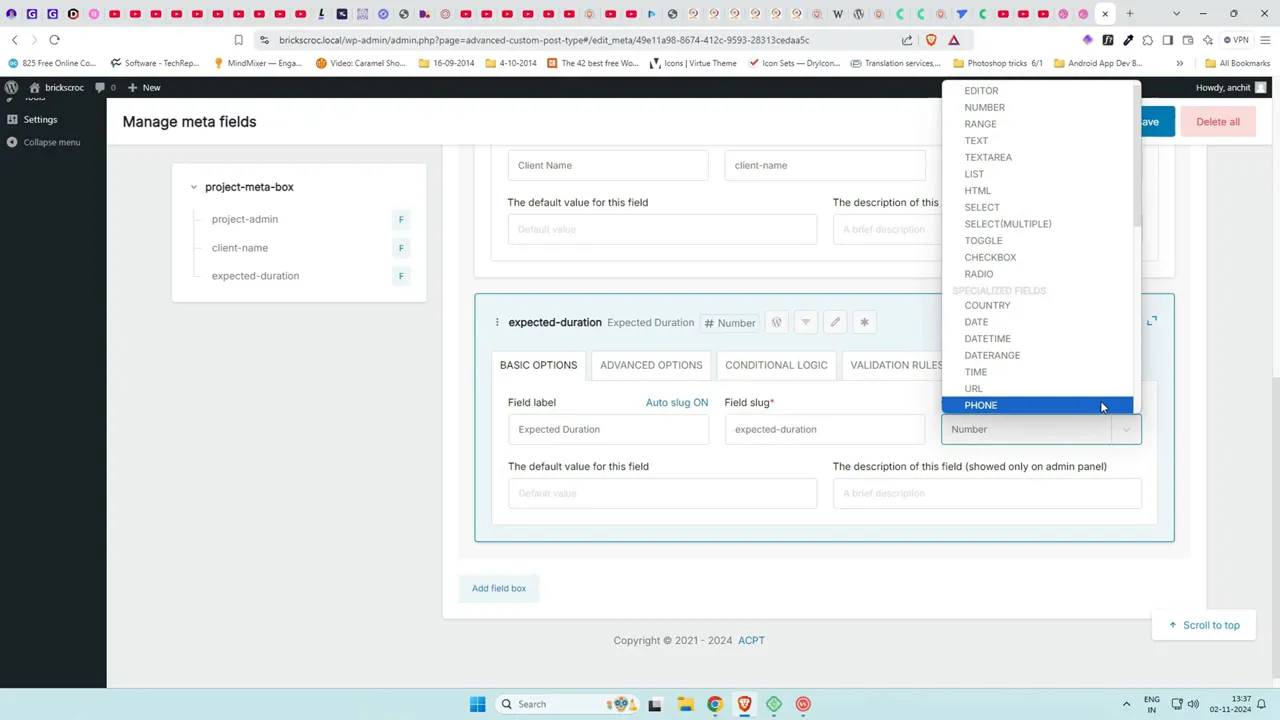Click Scroll to top link

tap(1204, 625)
